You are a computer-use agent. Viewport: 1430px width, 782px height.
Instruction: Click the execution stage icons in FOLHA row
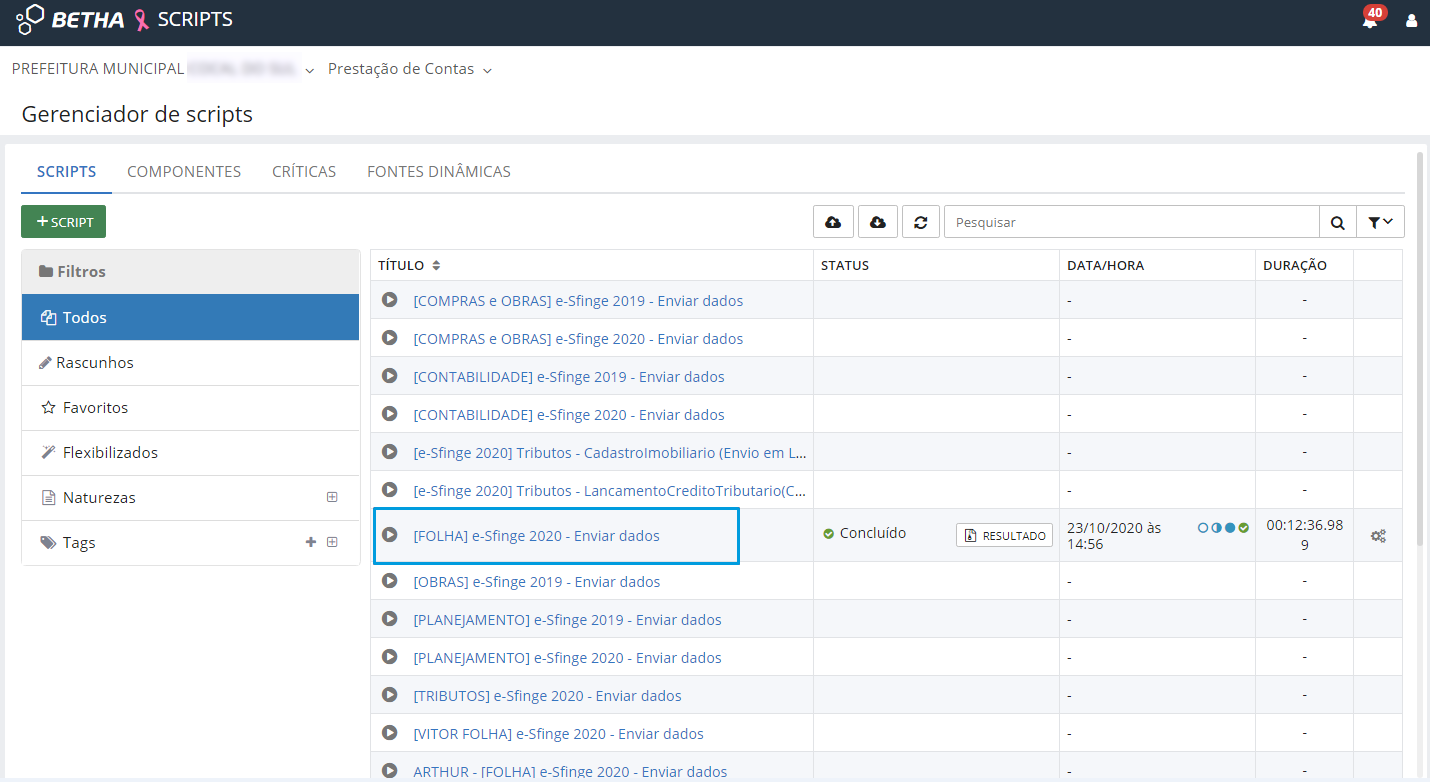point(1223,527)
